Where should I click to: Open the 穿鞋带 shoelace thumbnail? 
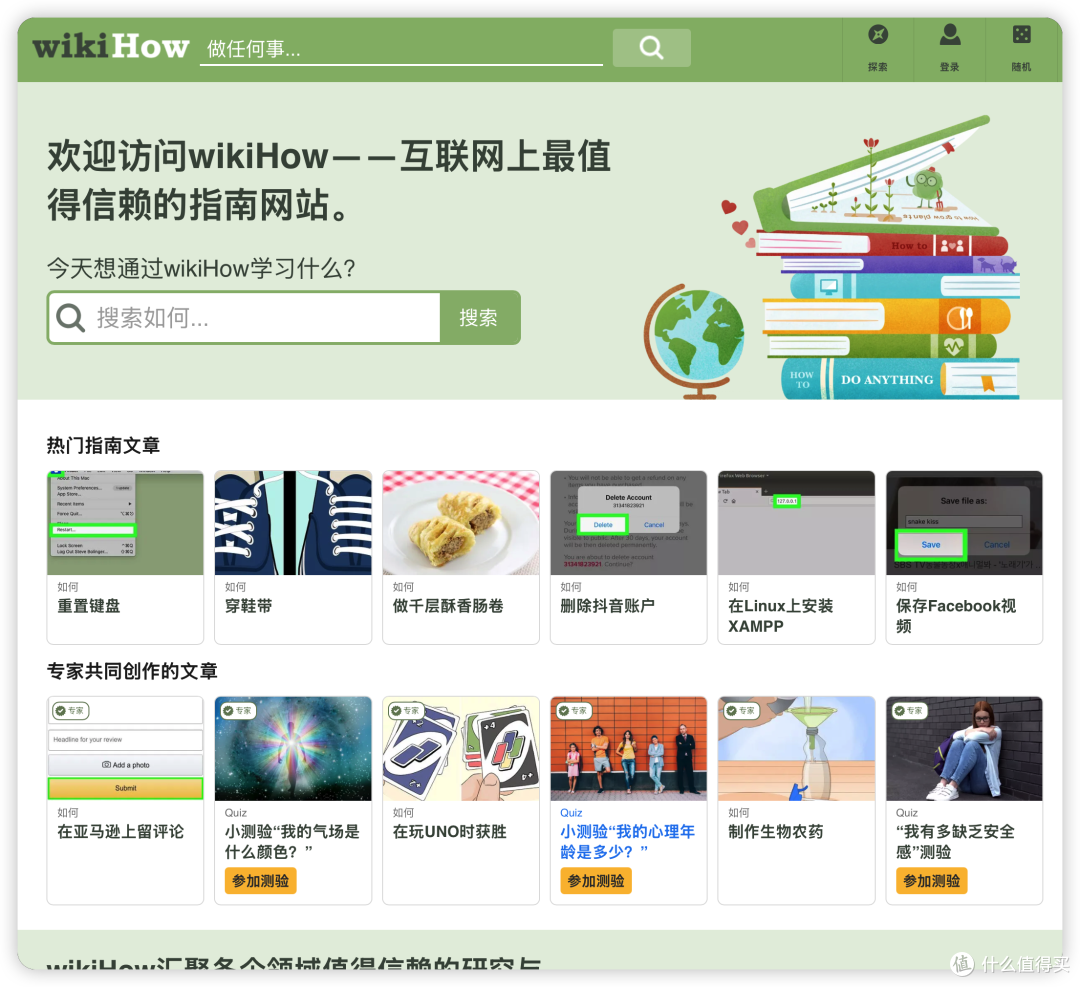pos(293,523)
